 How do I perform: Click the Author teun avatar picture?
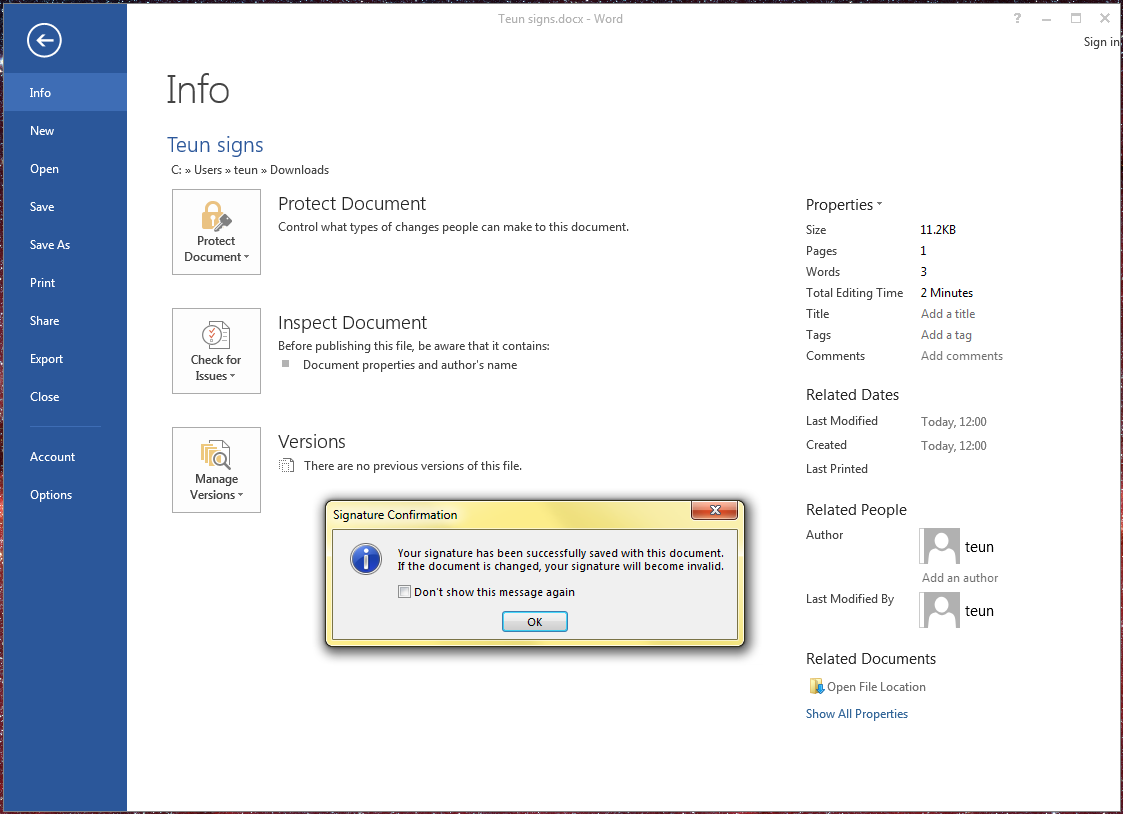point(939,546)
